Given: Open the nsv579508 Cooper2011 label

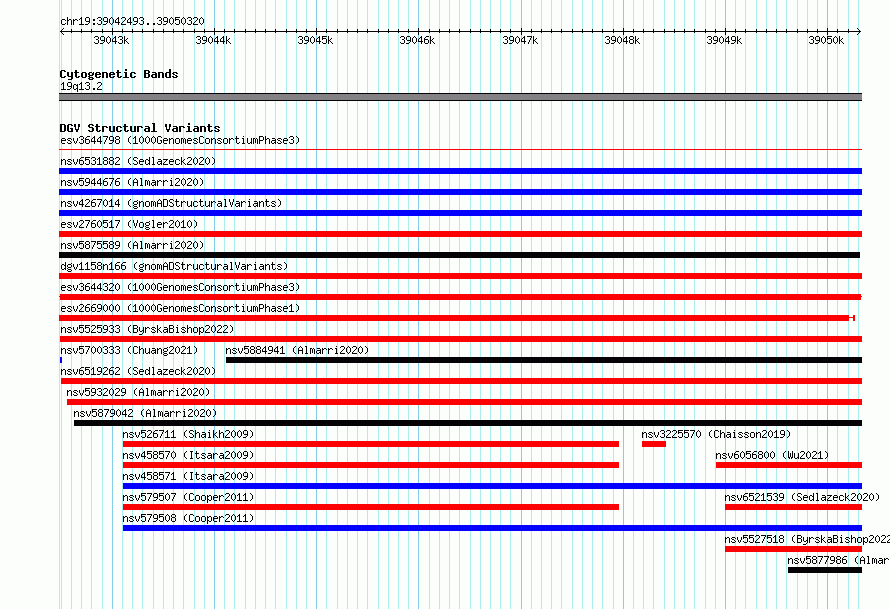Looking at the screenshot, I should [188, 518].
